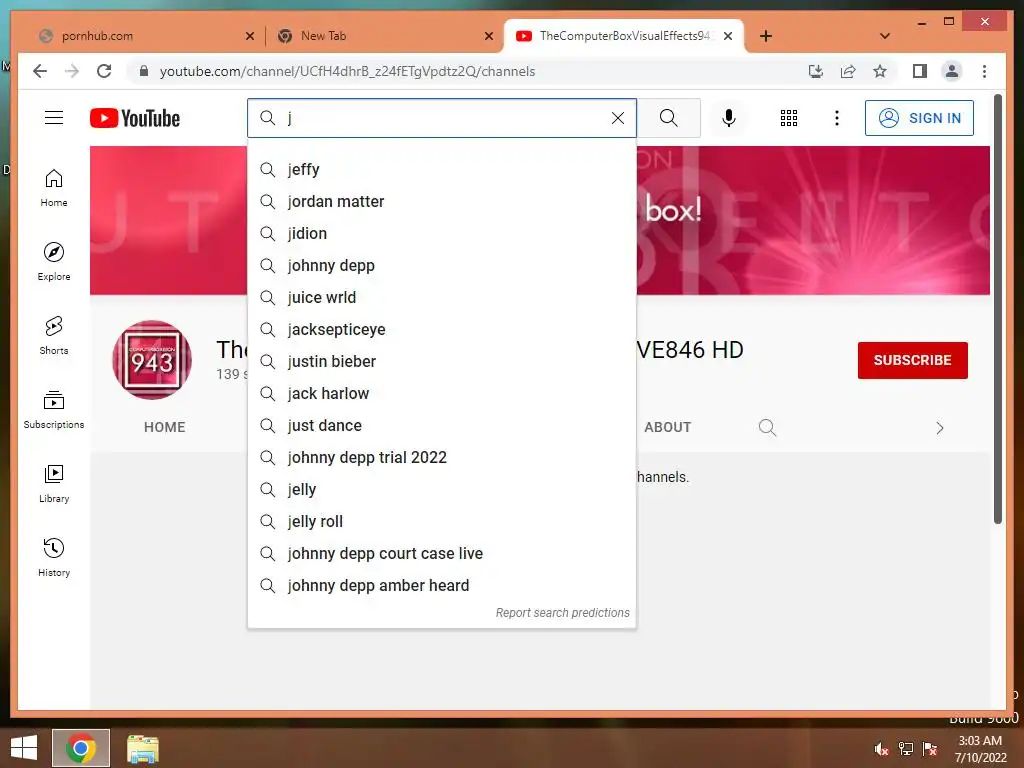Select suggestion "jeffy"
The height and width of the screenshot is (768, 1024).
coord(441,170)
